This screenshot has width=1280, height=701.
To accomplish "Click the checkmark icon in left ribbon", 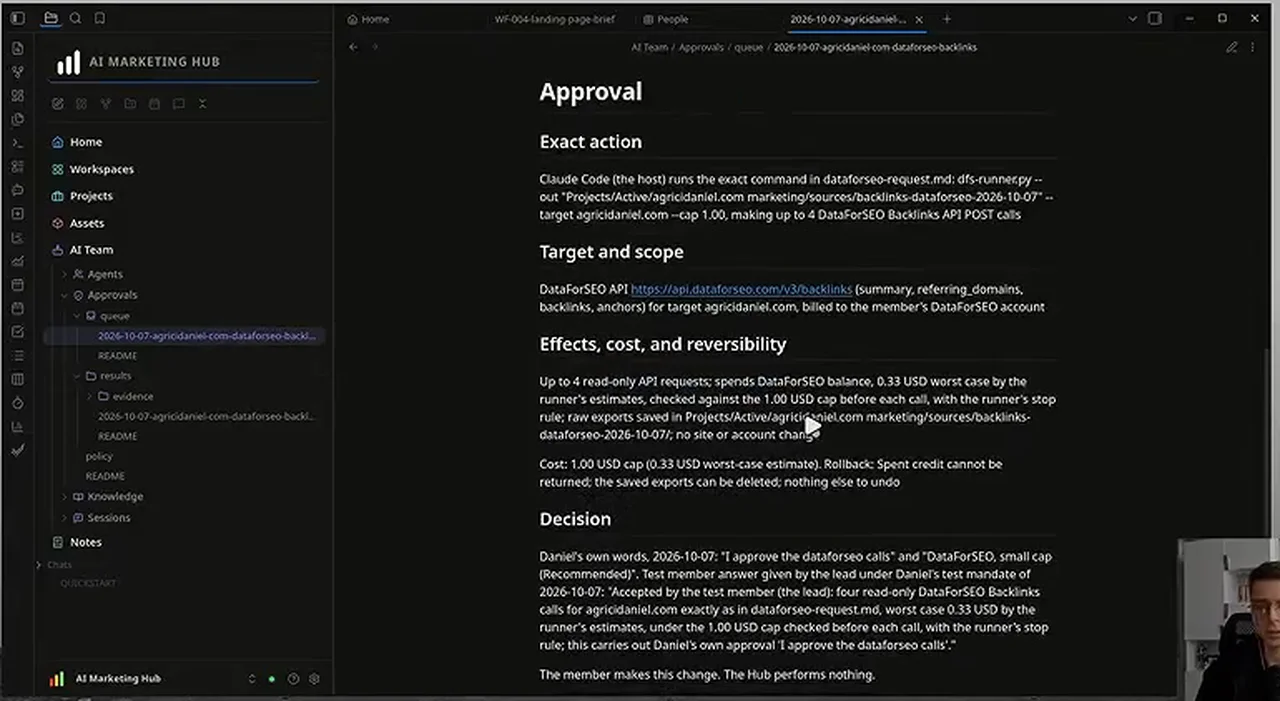I will pos(17,450).
